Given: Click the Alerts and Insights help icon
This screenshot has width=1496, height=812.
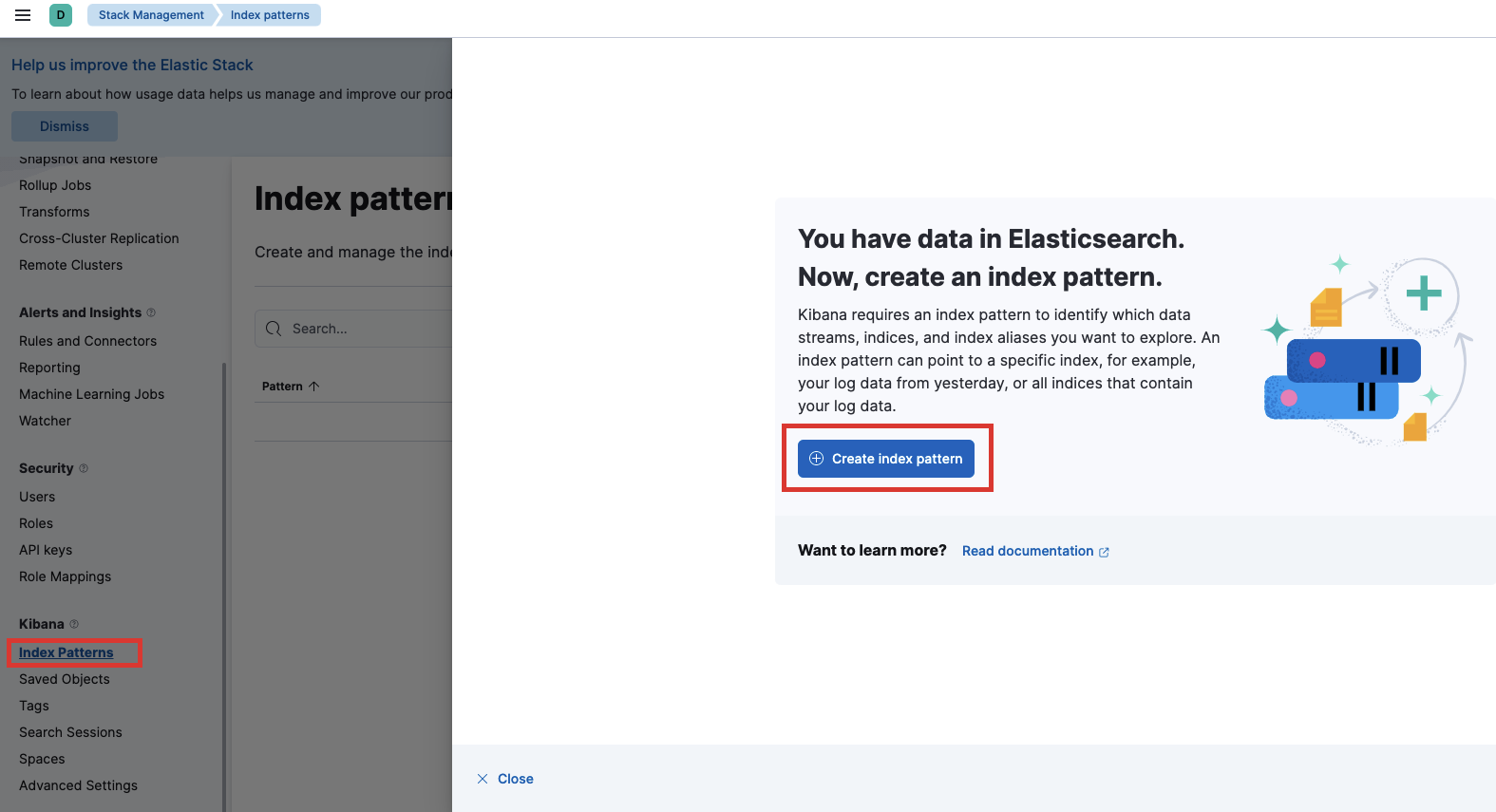Looking at the screenshot, I should coord(151,312).
